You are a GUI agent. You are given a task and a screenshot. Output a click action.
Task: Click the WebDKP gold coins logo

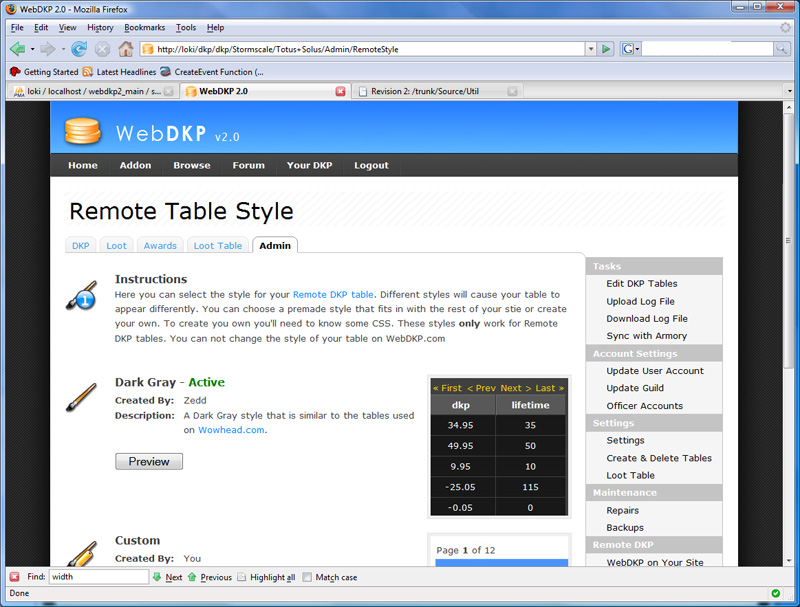click(83, 131)
